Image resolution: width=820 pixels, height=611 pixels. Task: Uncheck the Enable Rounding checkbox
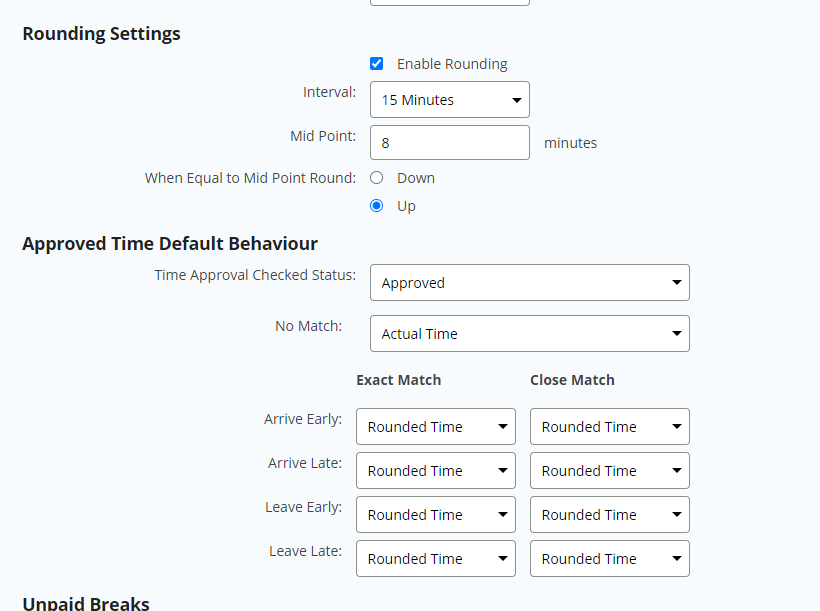pos(377,64)
